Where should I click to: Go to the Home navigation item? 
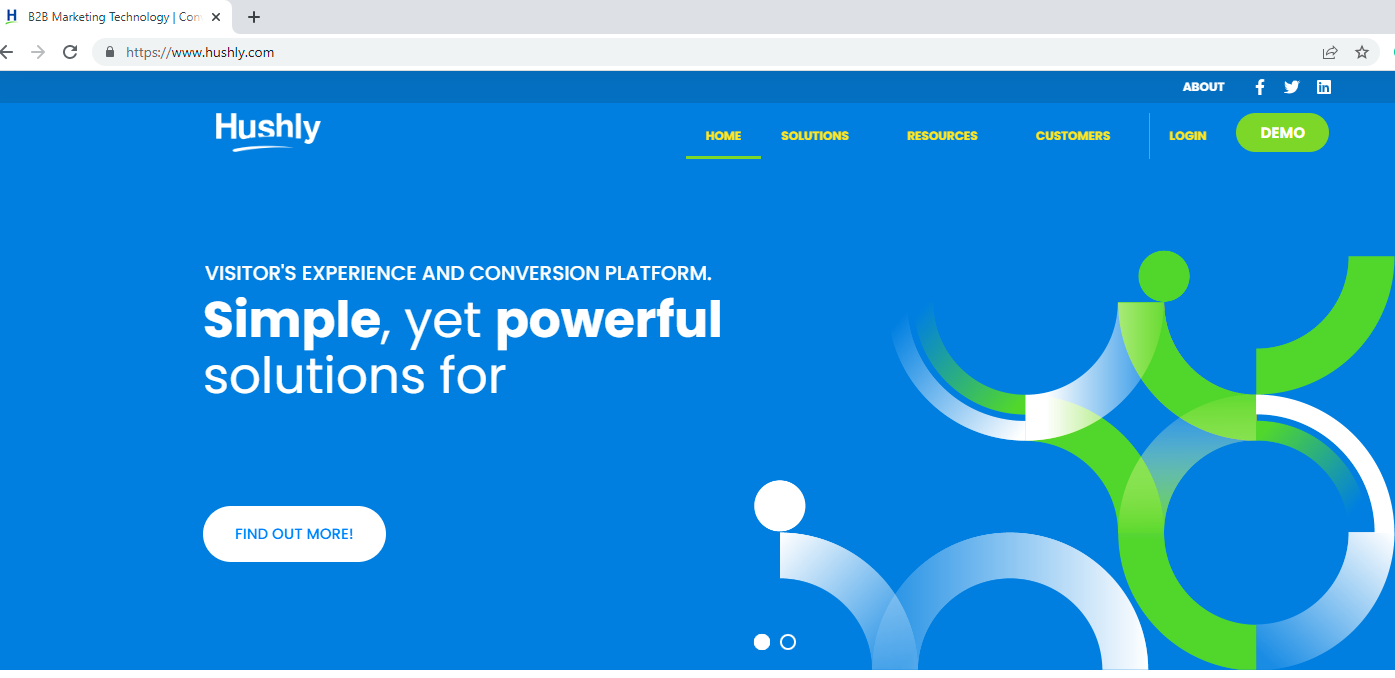click(723, 136)
